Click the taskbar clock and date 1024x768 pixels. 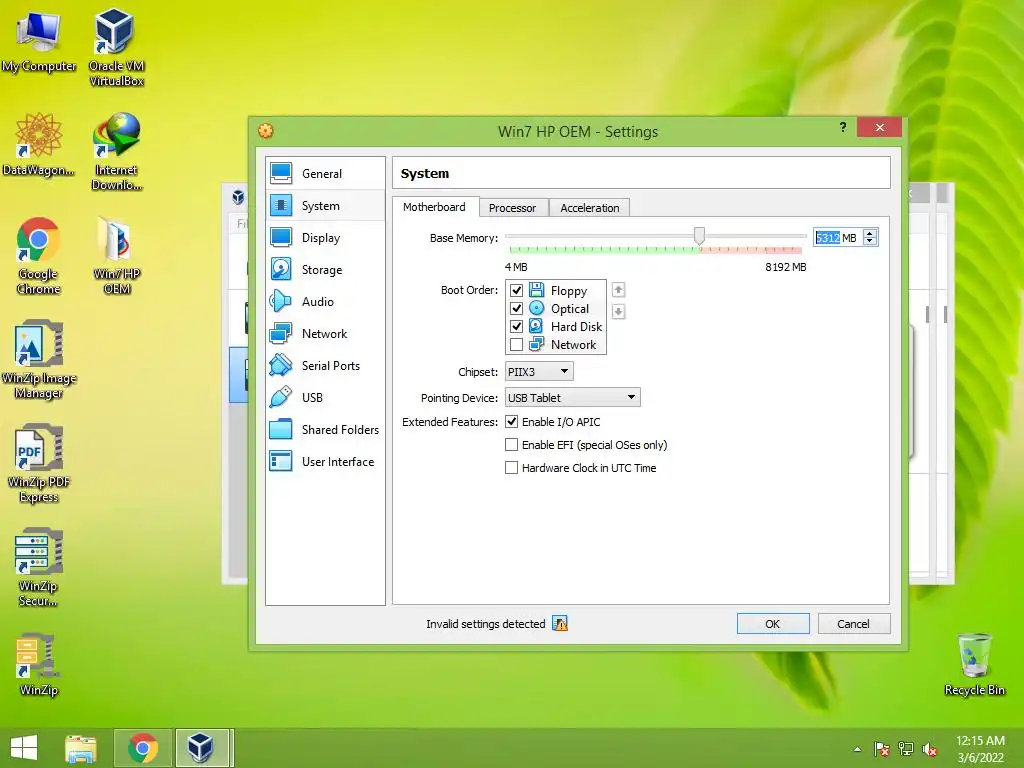tap(980, 749)
